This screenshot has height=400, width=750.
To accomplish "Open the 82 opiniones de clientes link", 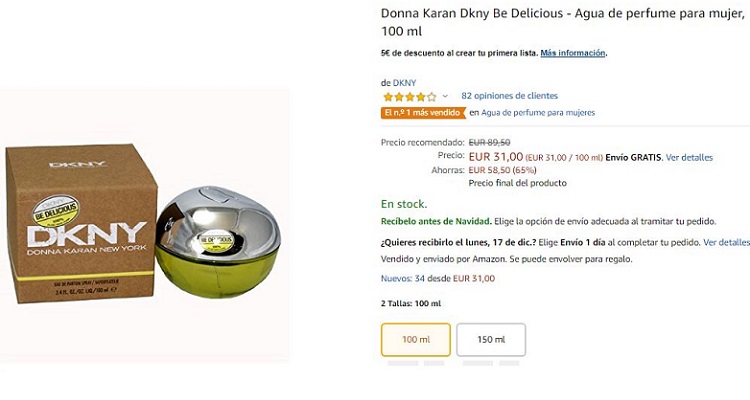I will pos(509,96).
